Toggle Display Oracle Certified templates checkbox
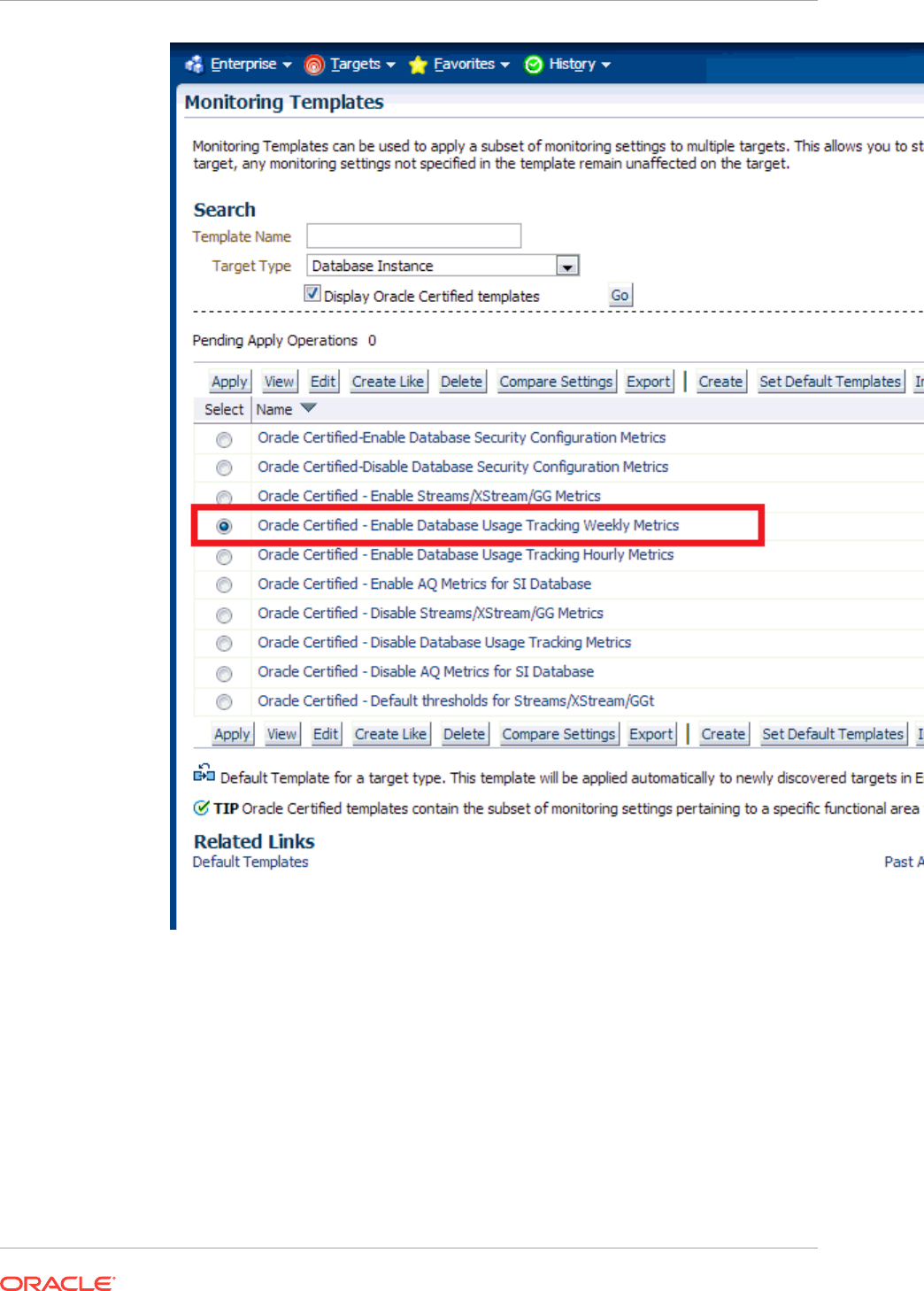 coord(312,293)
